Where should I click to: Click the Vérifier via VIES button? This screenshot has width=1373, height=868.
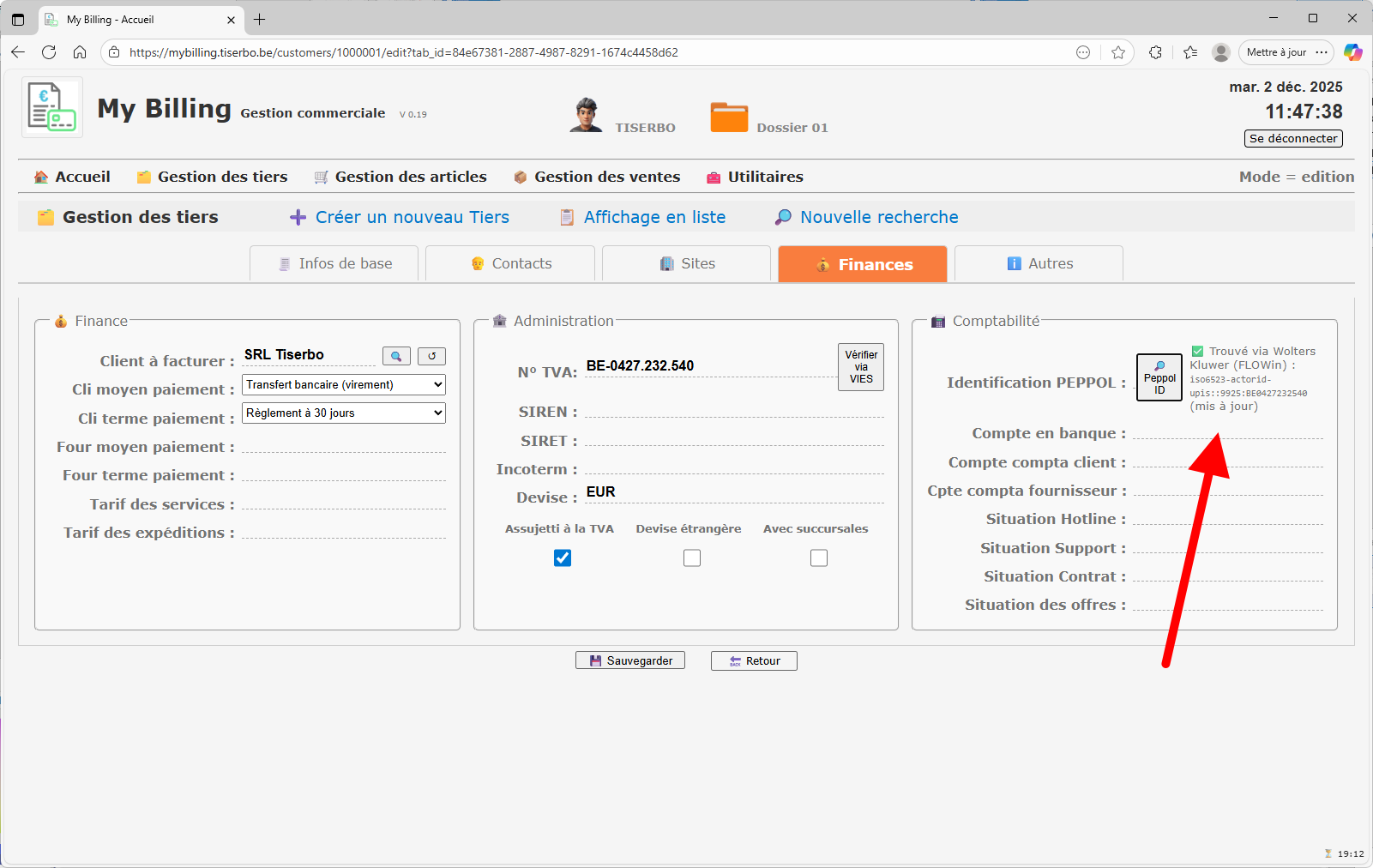coord(860,366)
